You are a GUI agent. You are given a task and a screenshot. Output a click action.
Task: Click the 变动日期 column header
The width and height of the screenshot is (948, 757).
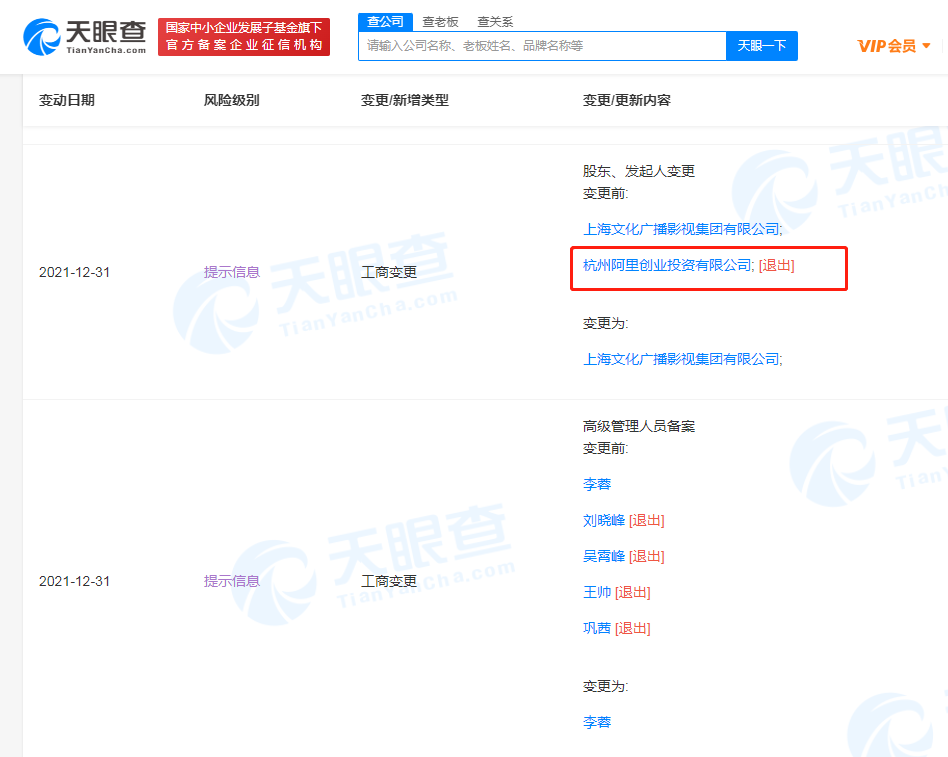(67, 100)
